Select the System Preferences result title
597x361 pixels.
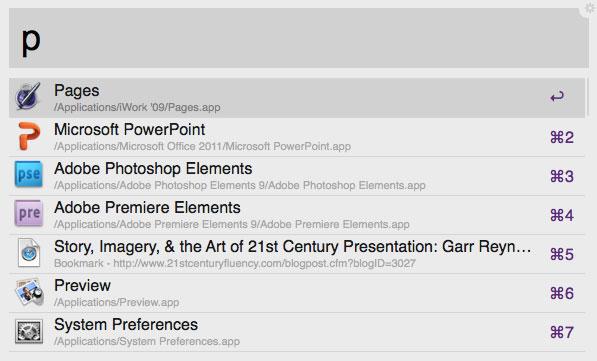click(x=126, y=325)
